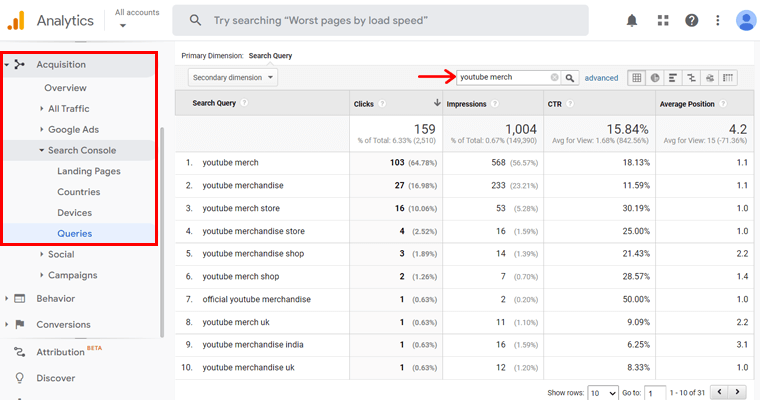The image size is (760, 400).
Task: Click 'youtube merch uk' query
Action: tap(236, 322)
